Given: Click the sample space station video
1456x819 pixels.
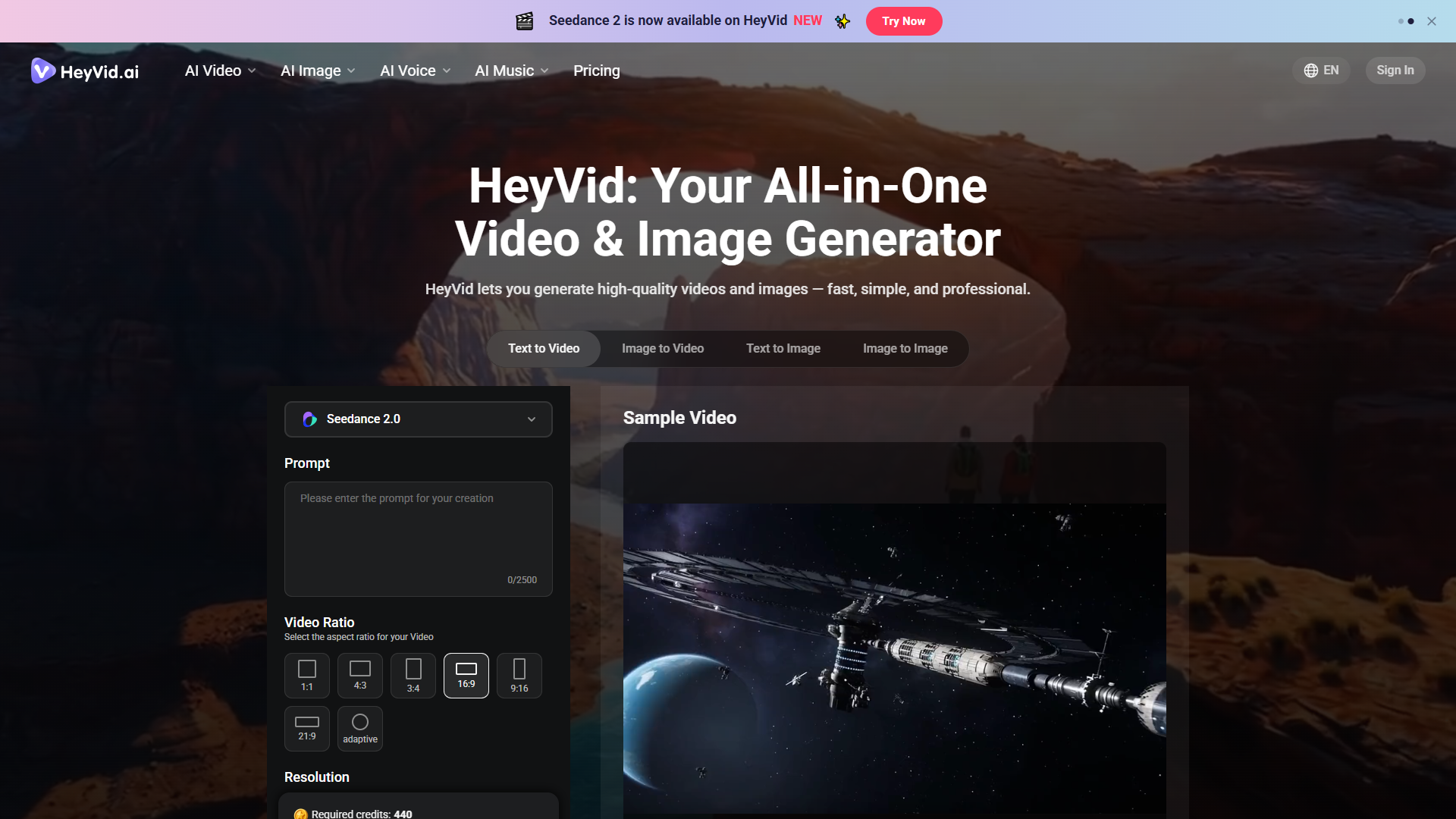Looking at the screenshot, I should [895, 658].
